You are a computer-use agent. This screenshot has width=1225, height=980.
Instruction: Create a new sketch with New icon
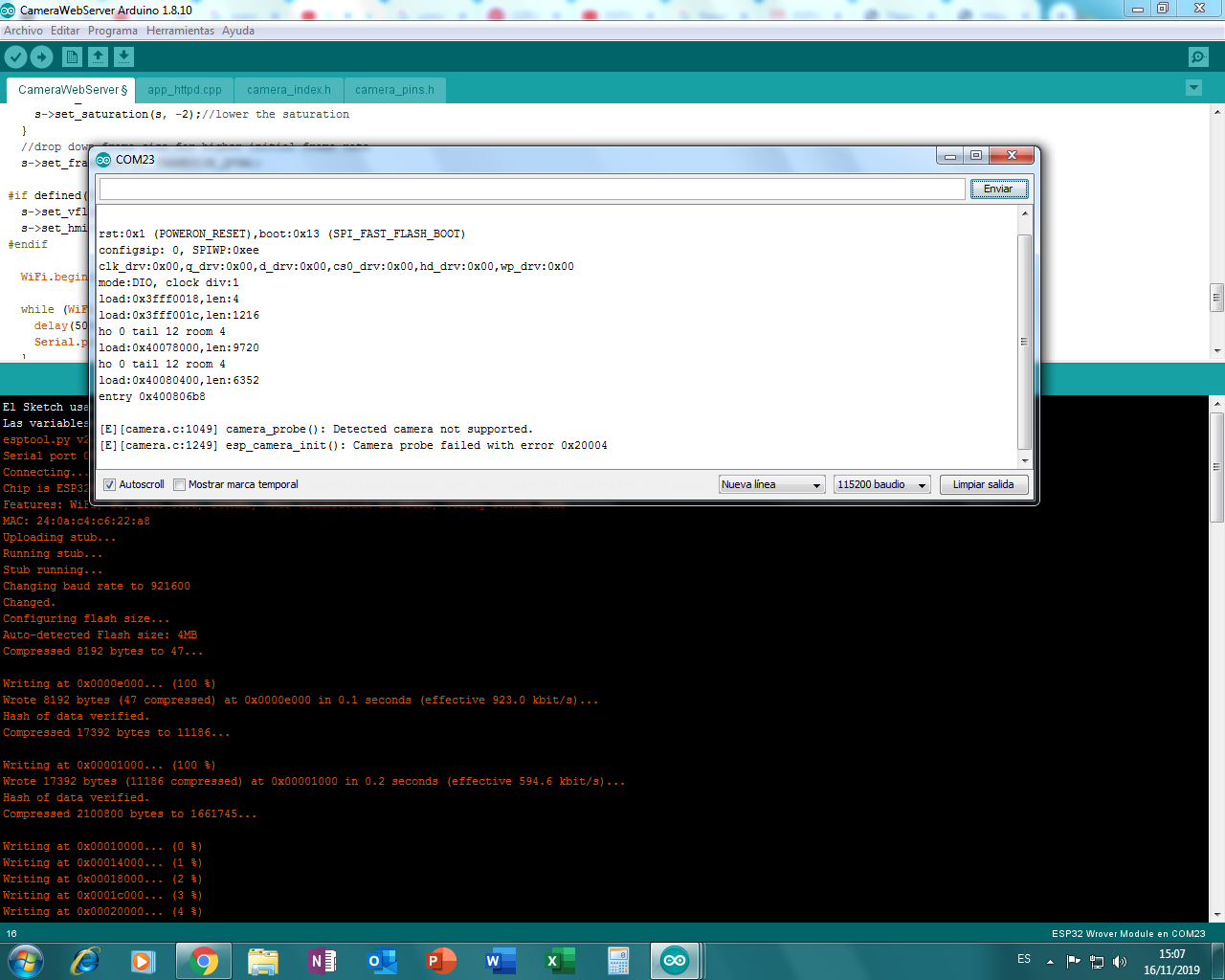tap(72, 57)
